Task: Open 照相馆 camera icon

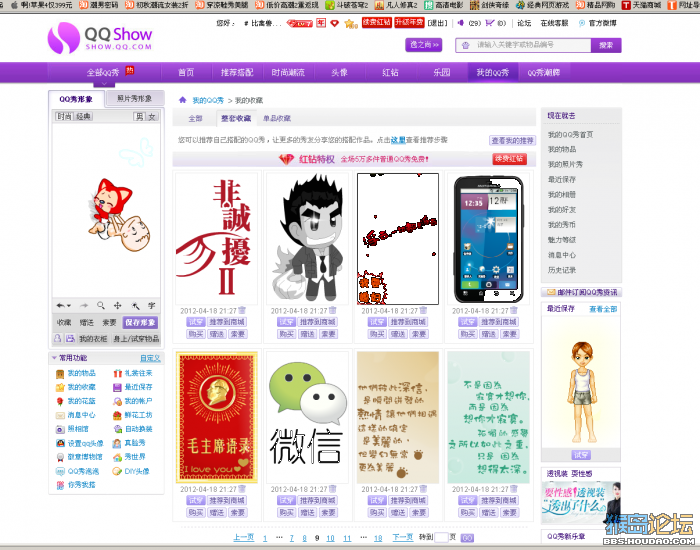Action: point(60,429)
